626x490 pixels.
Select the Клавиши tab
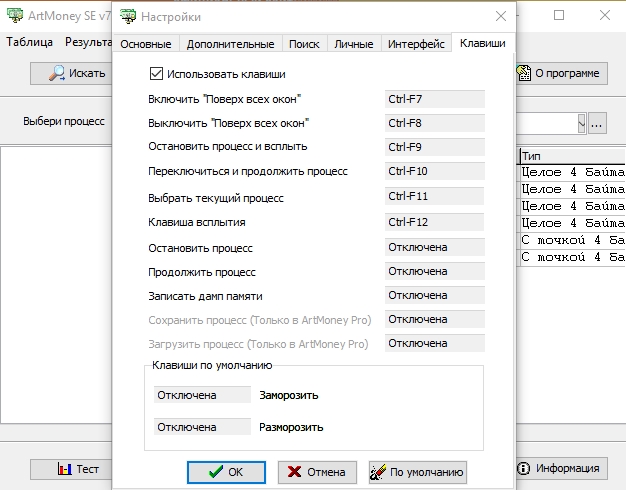pyautogui.click(x=483, y=43)
